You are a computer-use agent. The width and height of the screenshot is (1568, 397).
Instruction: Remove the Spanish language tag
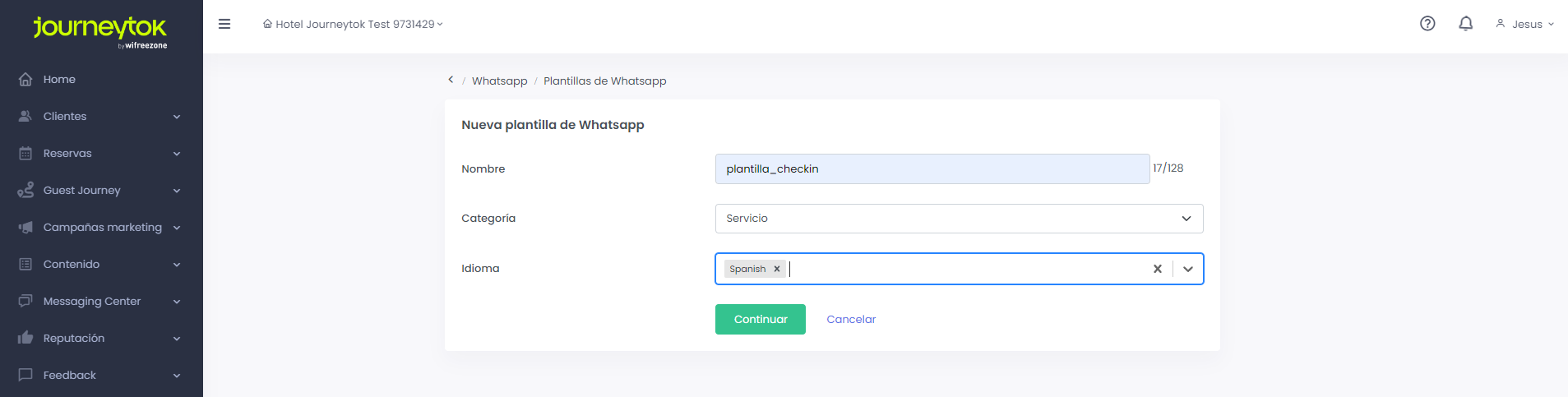pyautogui.click(x=776, y=269)
